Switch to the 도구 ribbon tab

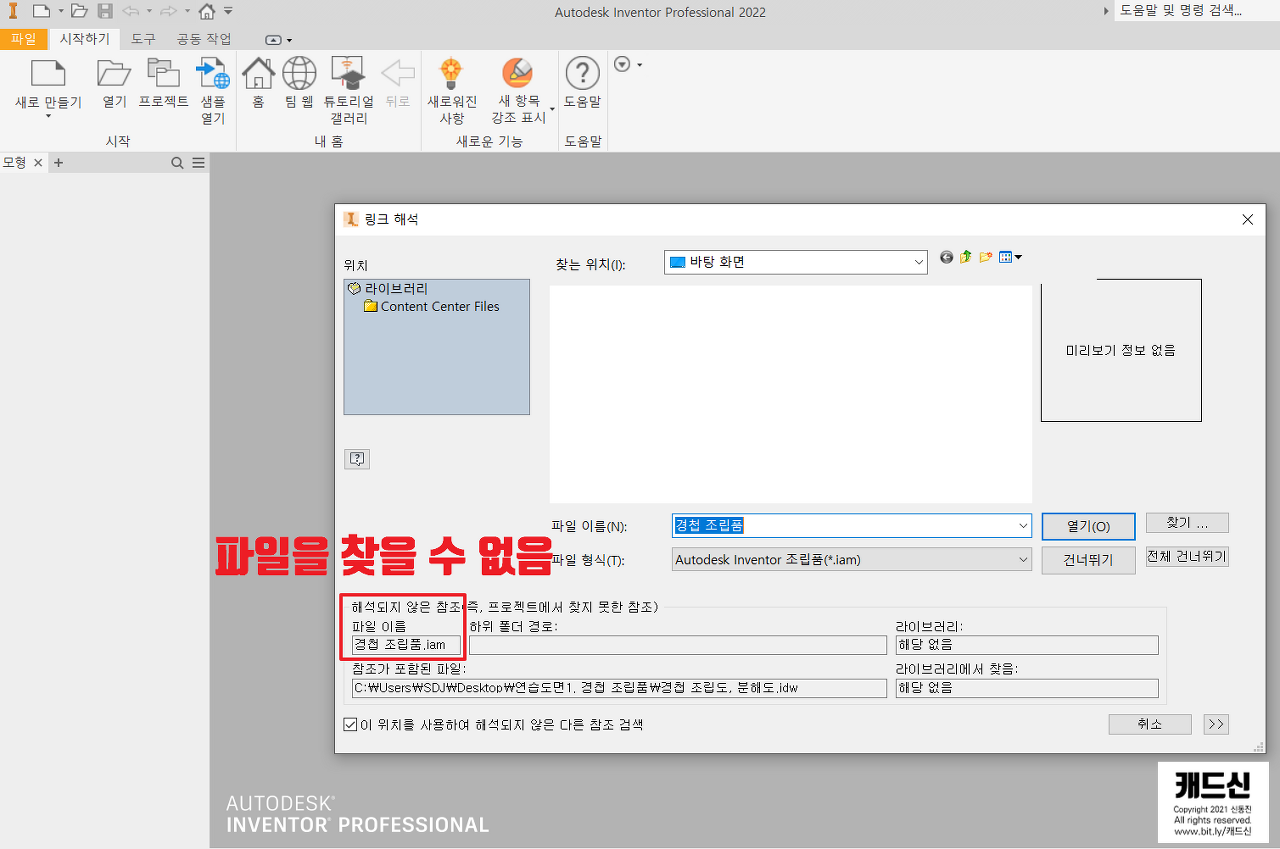143,39
